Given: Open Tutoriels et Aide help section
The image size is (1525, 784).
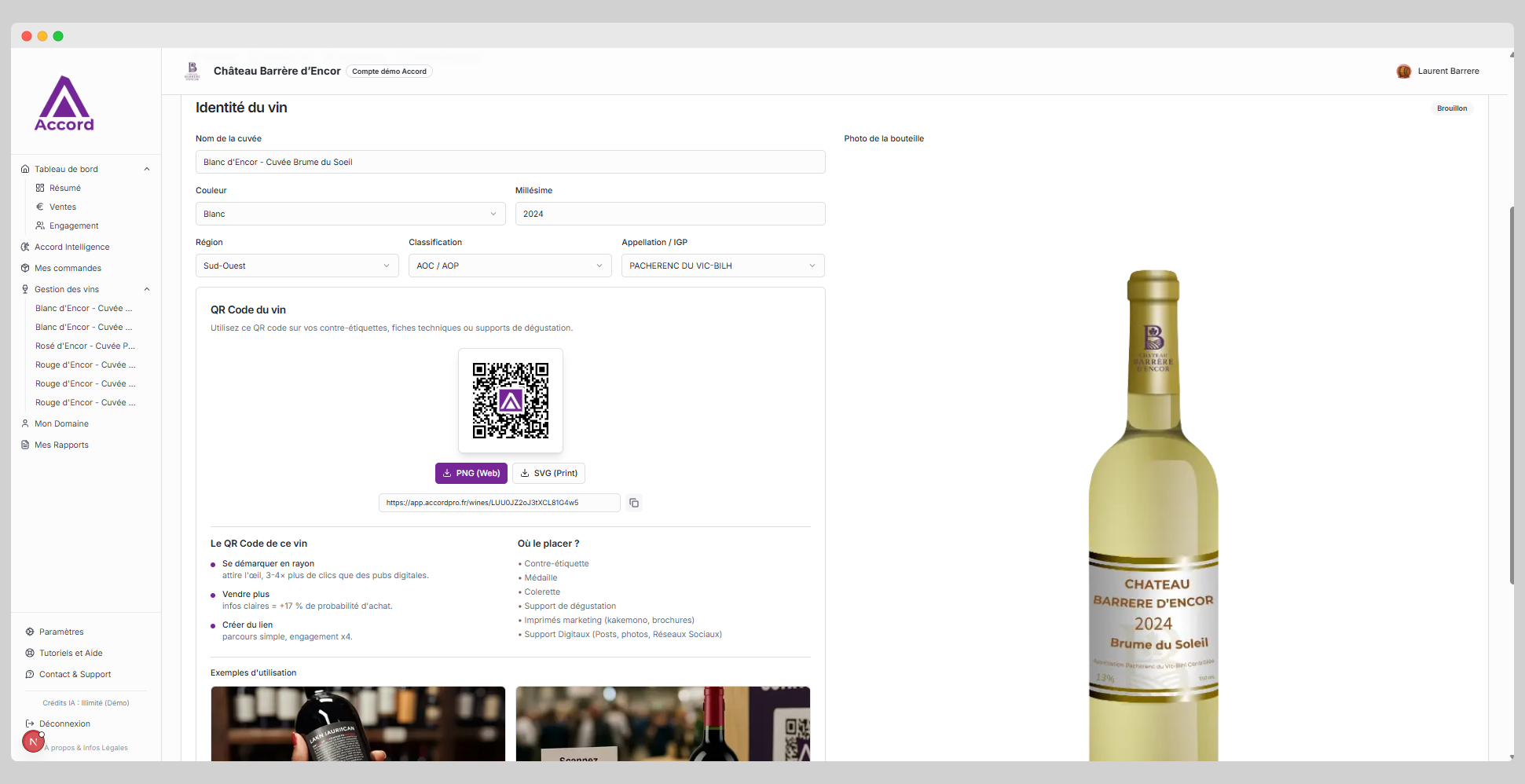Looking at the screenshot, I should click(x=71, y=653).
